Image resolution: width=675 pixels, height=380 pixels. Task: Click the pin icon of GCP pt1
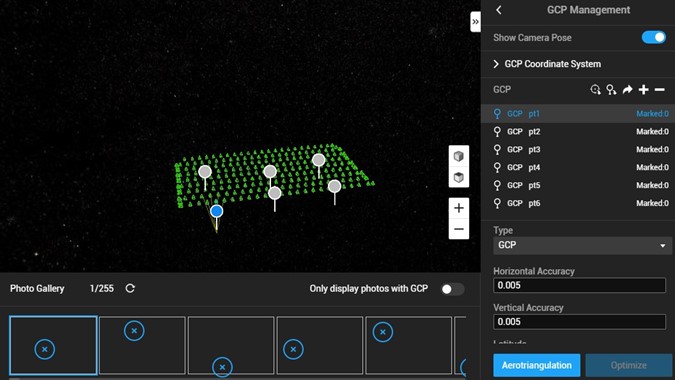497,114
